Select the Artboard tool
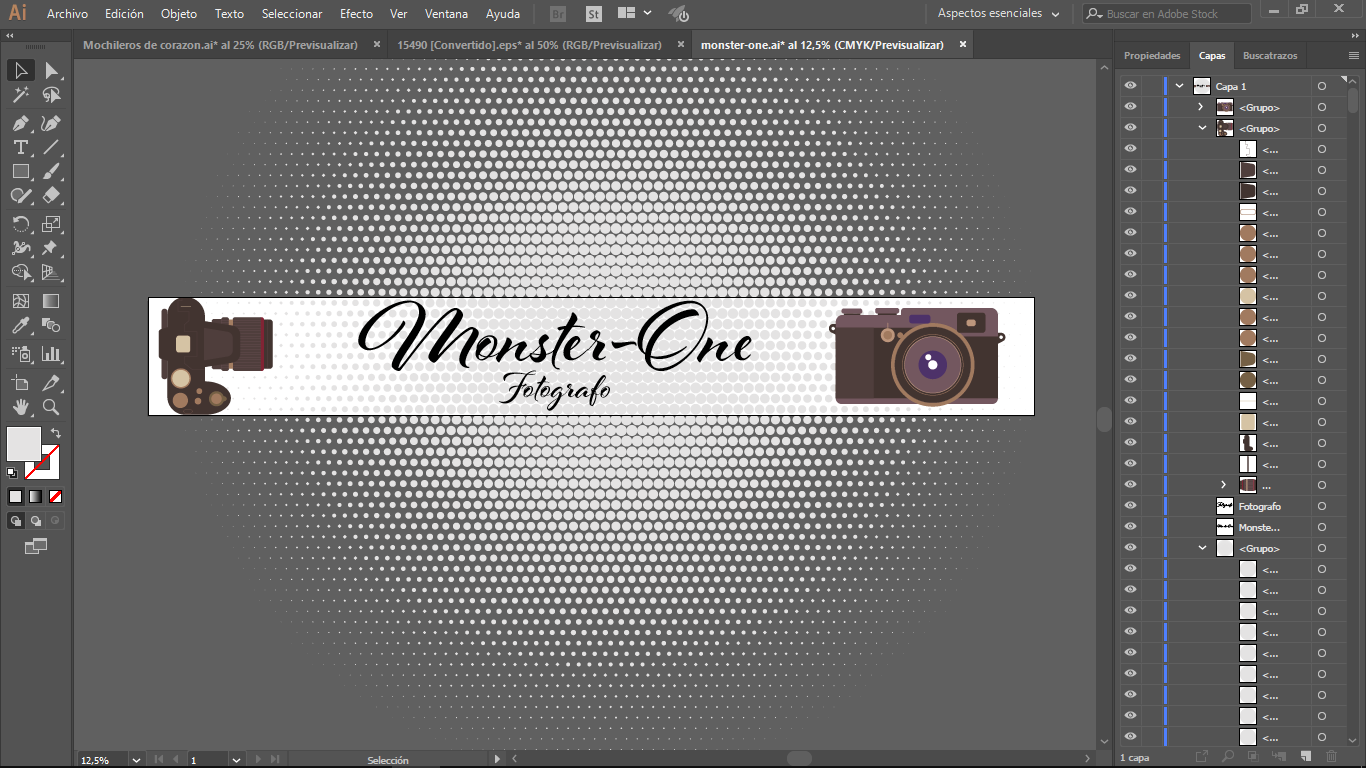 20,383
